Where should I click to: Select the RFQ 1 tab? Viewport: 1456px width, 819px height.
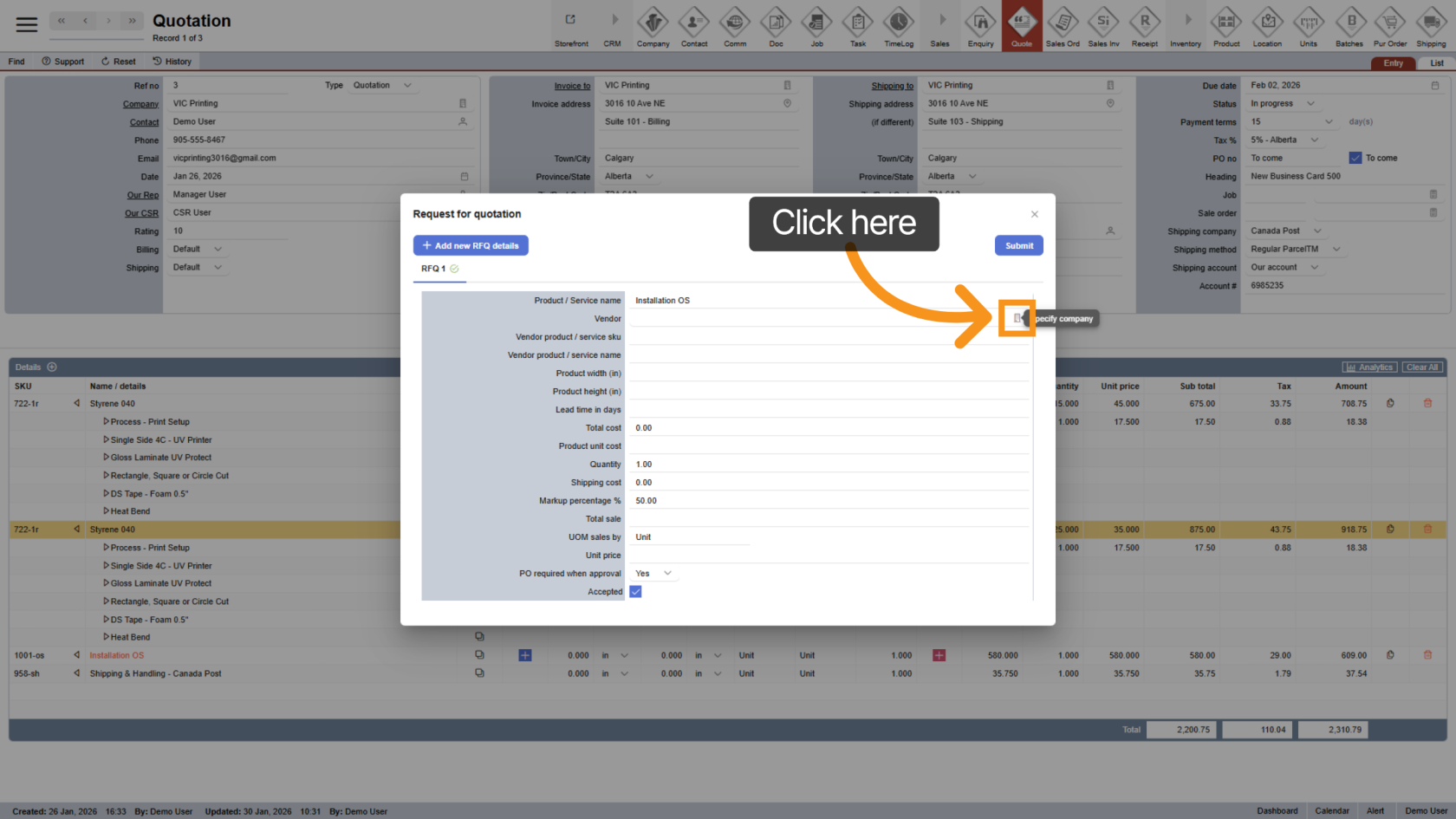(x=433, y=269)
